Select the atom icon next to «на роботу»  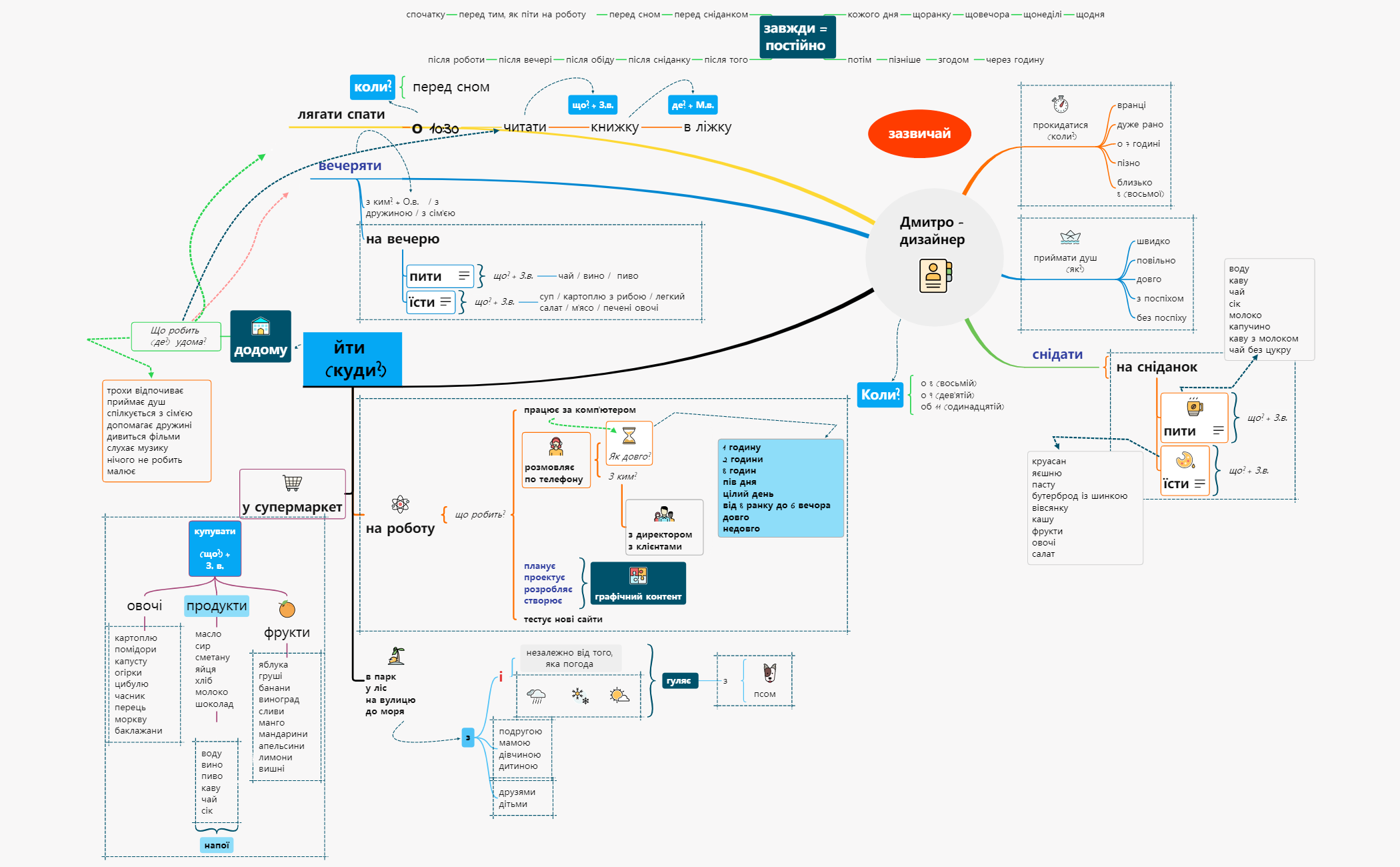click(400, 504)
